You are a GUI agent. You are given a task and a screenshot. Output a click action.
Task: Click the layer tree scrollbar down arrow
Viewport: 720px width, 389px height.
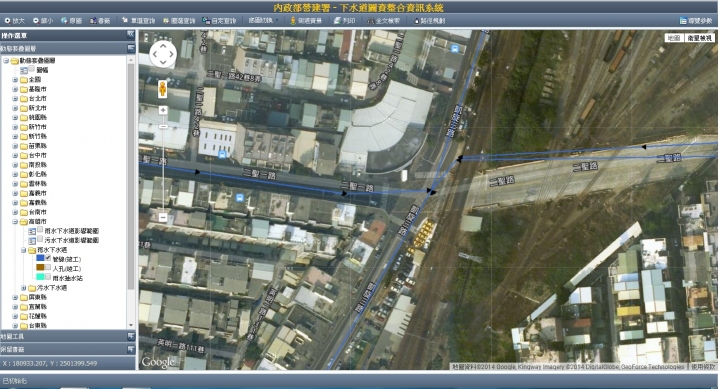(x=131, y=325)
